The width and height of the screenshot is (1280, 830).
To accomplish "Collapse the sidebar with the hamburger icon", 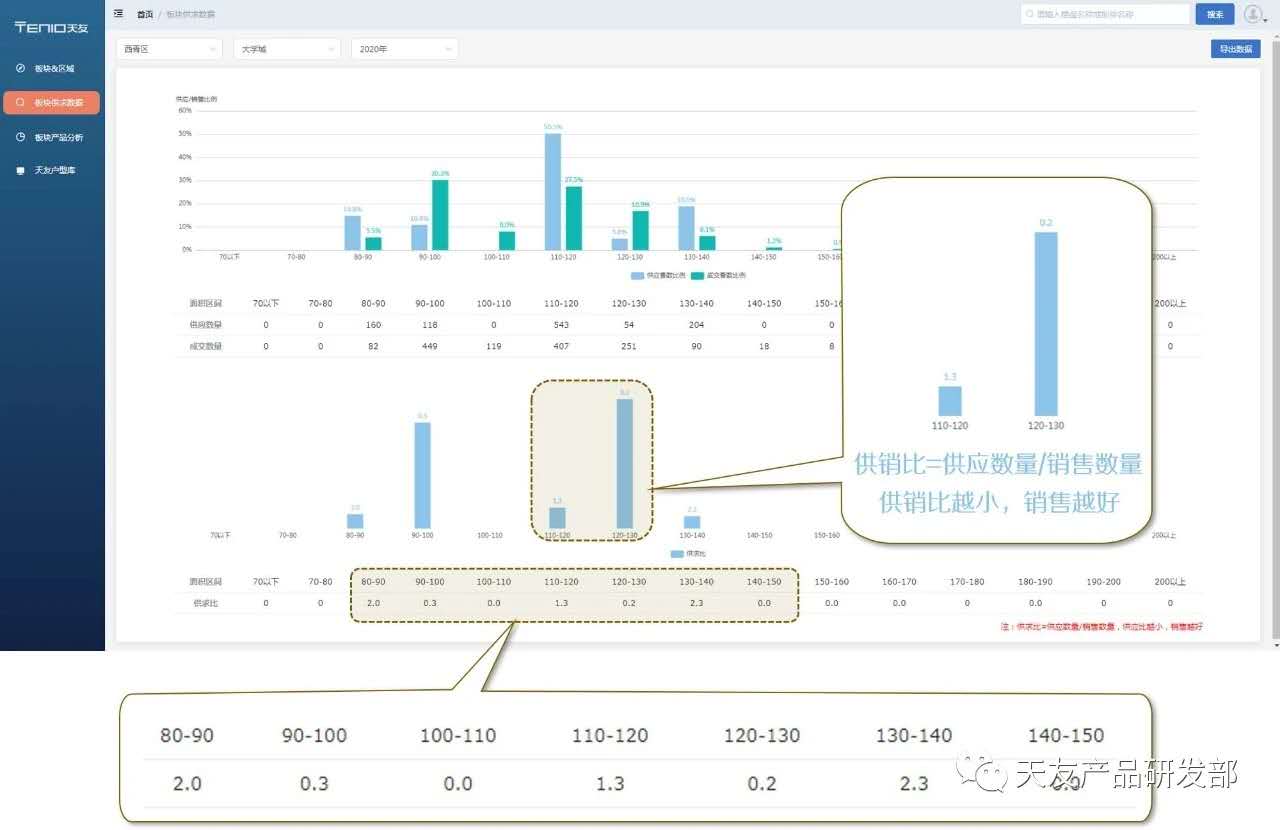I will pos(119,14).
